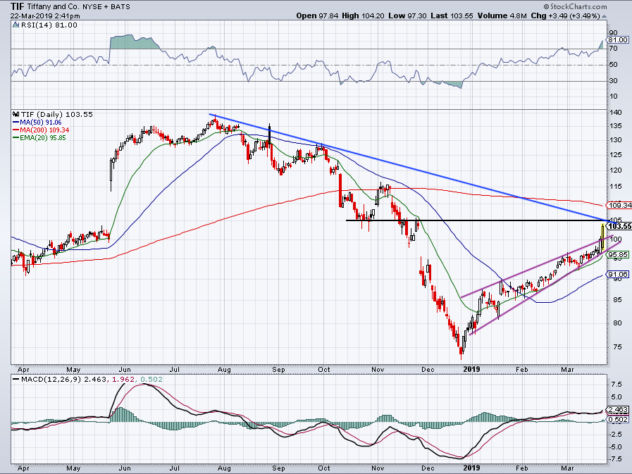Click the 81.00 RSI value tag on right axis
Viewport: 632px width, 474px height.
[x=618, y=40]
